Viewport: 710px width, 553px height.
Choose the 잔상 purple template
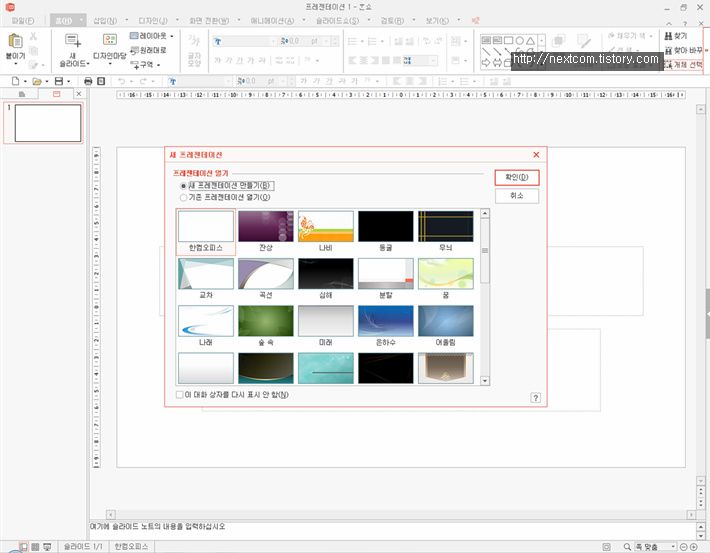pyautogui.click(x=265, y=231)
